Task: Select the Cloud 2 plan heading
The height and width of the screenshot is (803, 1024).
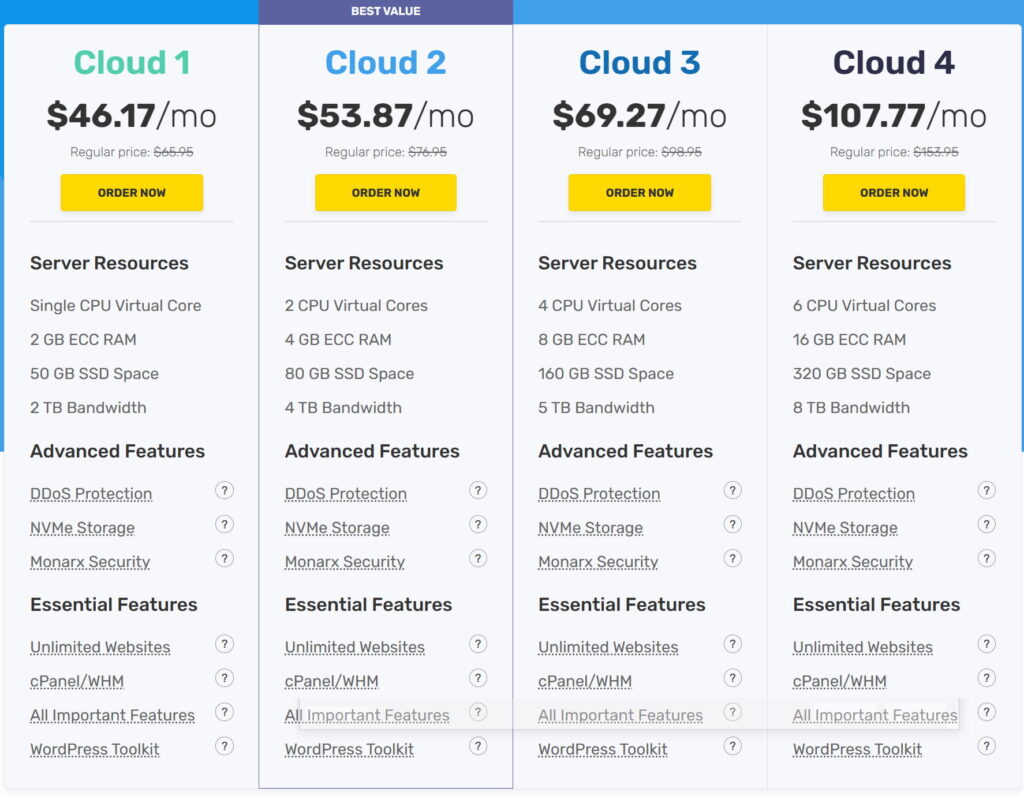Action: (386, 63)
